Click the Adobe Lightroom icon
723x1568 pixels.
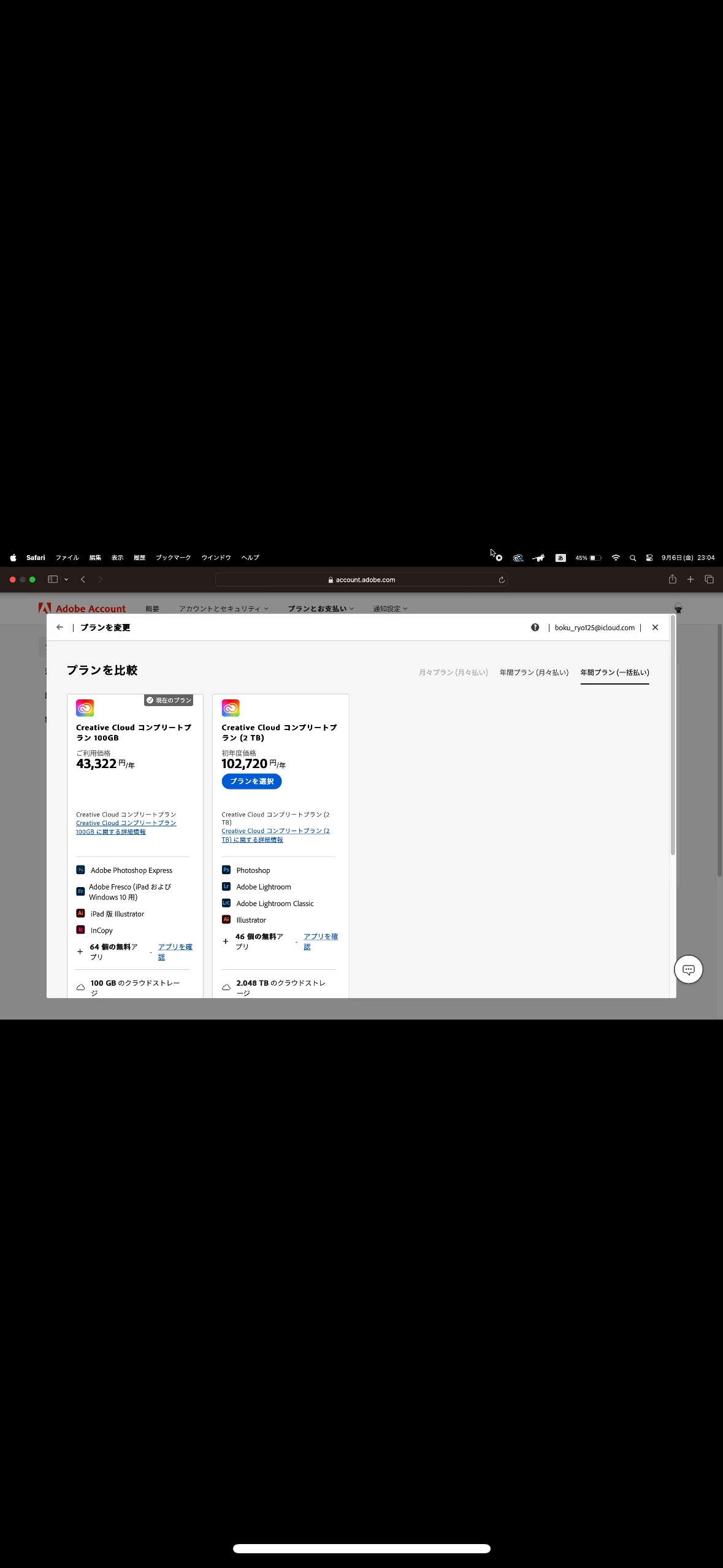click(226, 886)
